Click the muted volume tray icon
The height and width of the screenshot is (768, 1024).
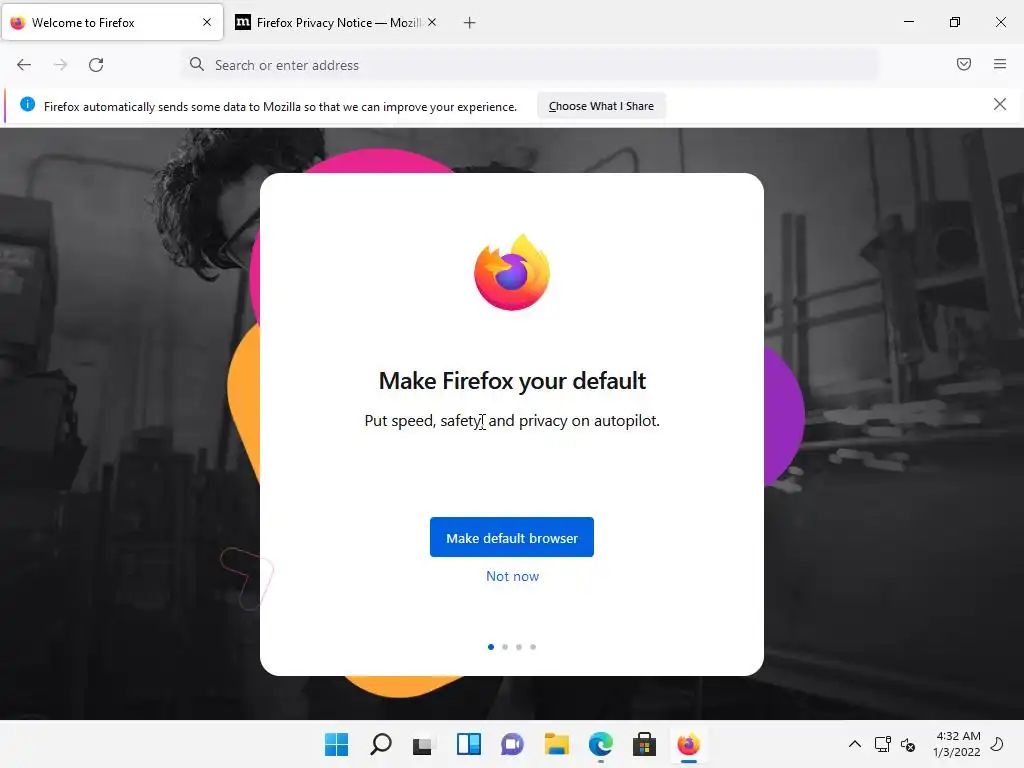908,744
